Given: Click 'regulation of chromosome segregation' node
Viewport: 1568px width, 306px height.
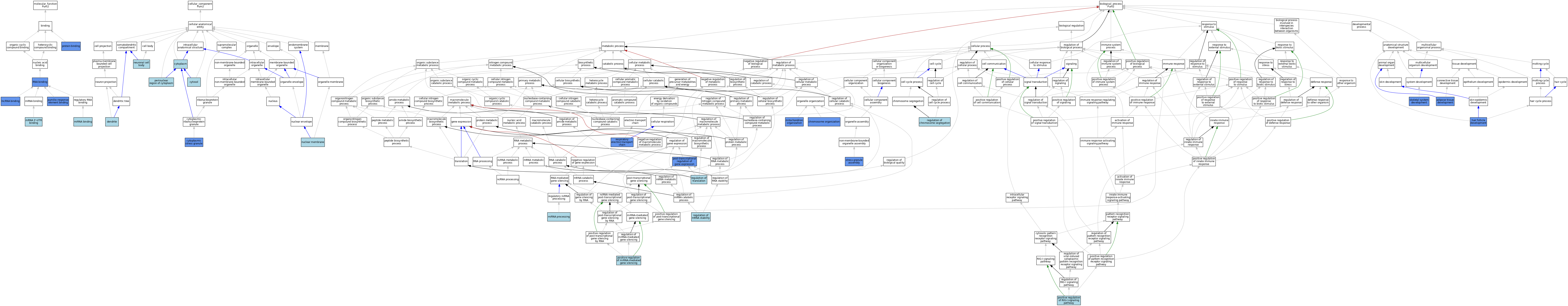Looking at the screenshot, I should tap(934, 122).
